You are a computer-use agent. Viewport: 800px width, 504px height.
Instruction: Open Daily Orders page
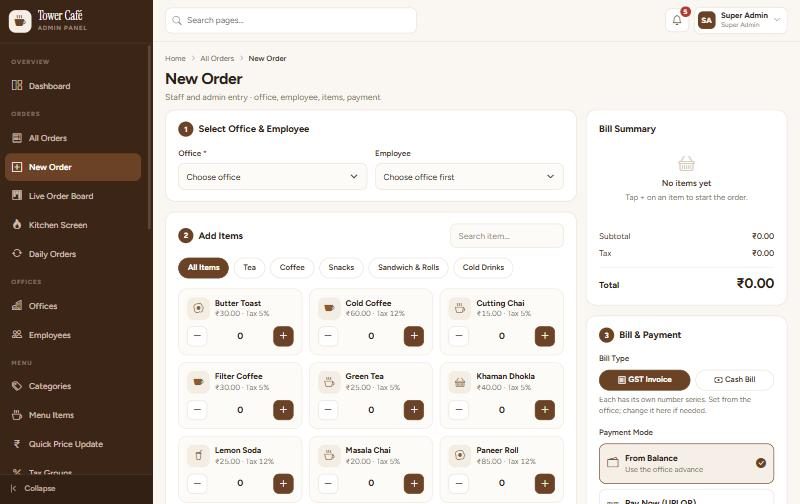click(73, 254)
